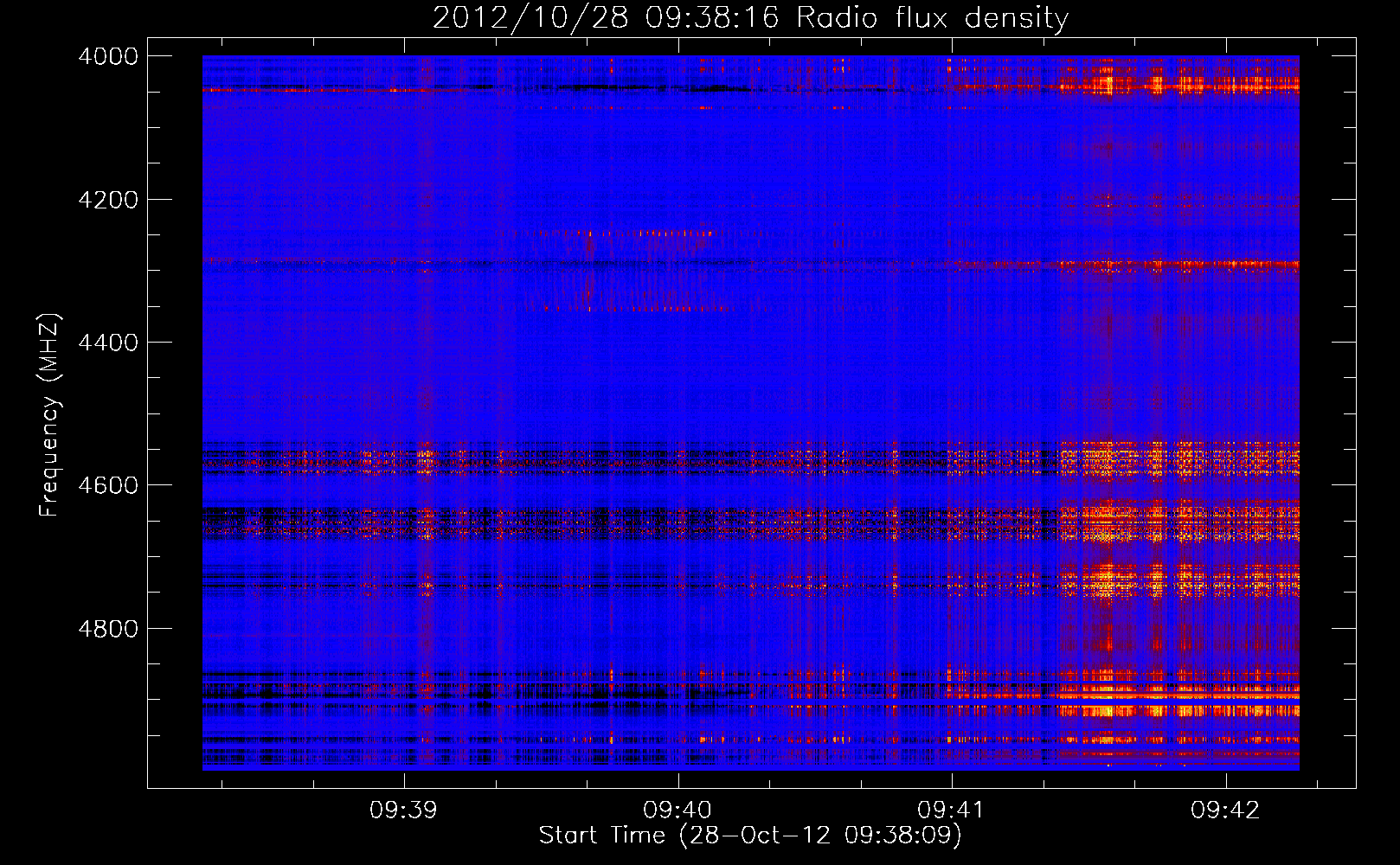Click the plot title "Radio flux density"
The width and height of the screenshot is (1400, 865).
point(932,17)
